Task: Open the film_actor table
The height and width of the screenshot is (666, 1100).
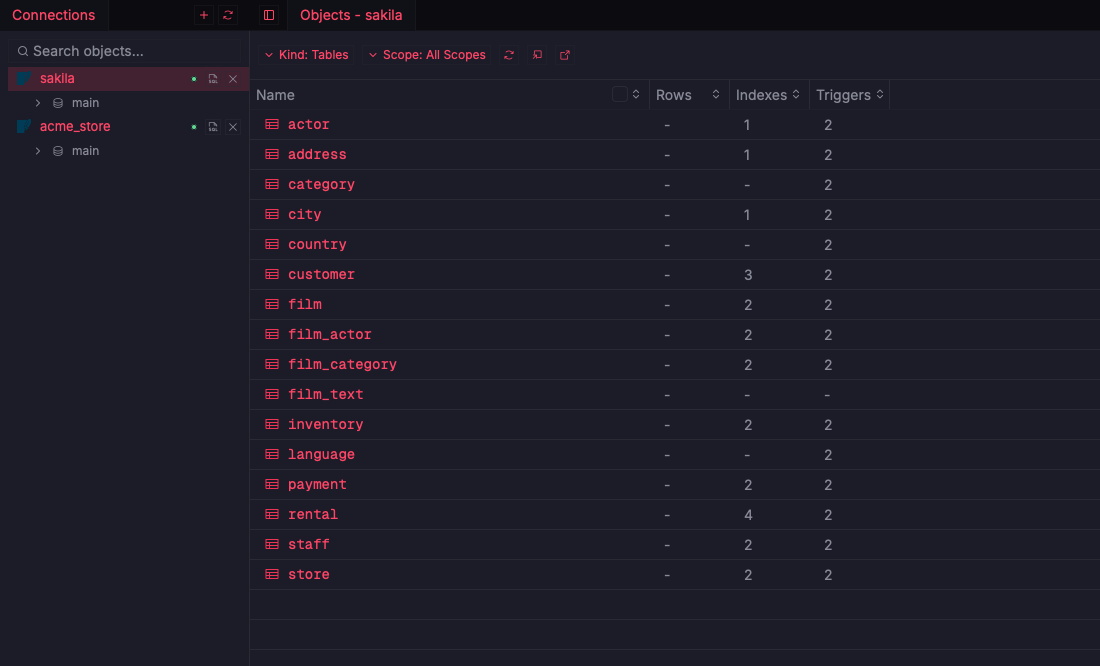Action: [x=330, y=335]
